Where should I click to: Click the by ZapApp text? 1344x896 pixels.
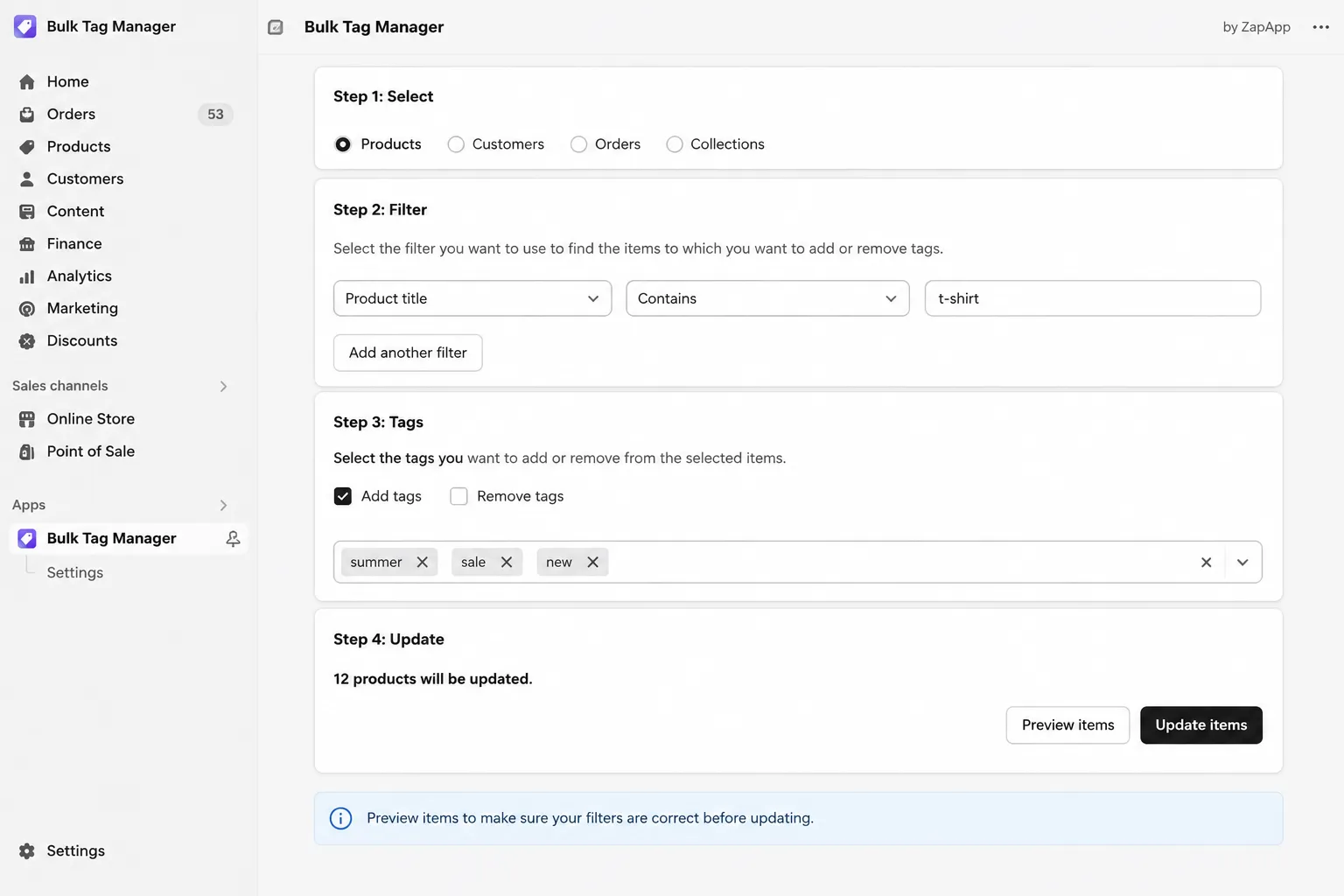coord(1256,27)
